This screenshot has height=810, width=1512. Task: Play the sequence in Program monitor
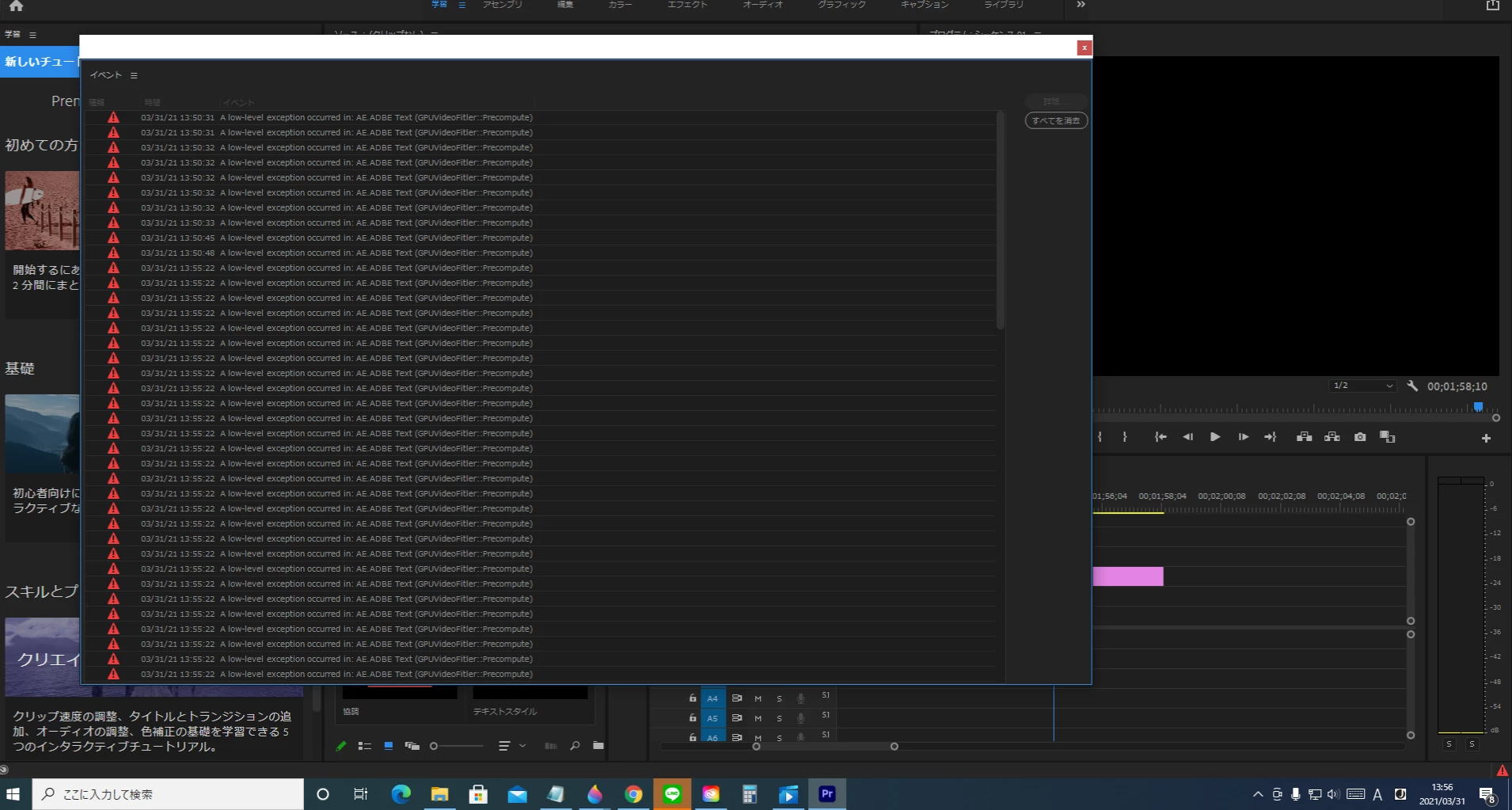1215,437
